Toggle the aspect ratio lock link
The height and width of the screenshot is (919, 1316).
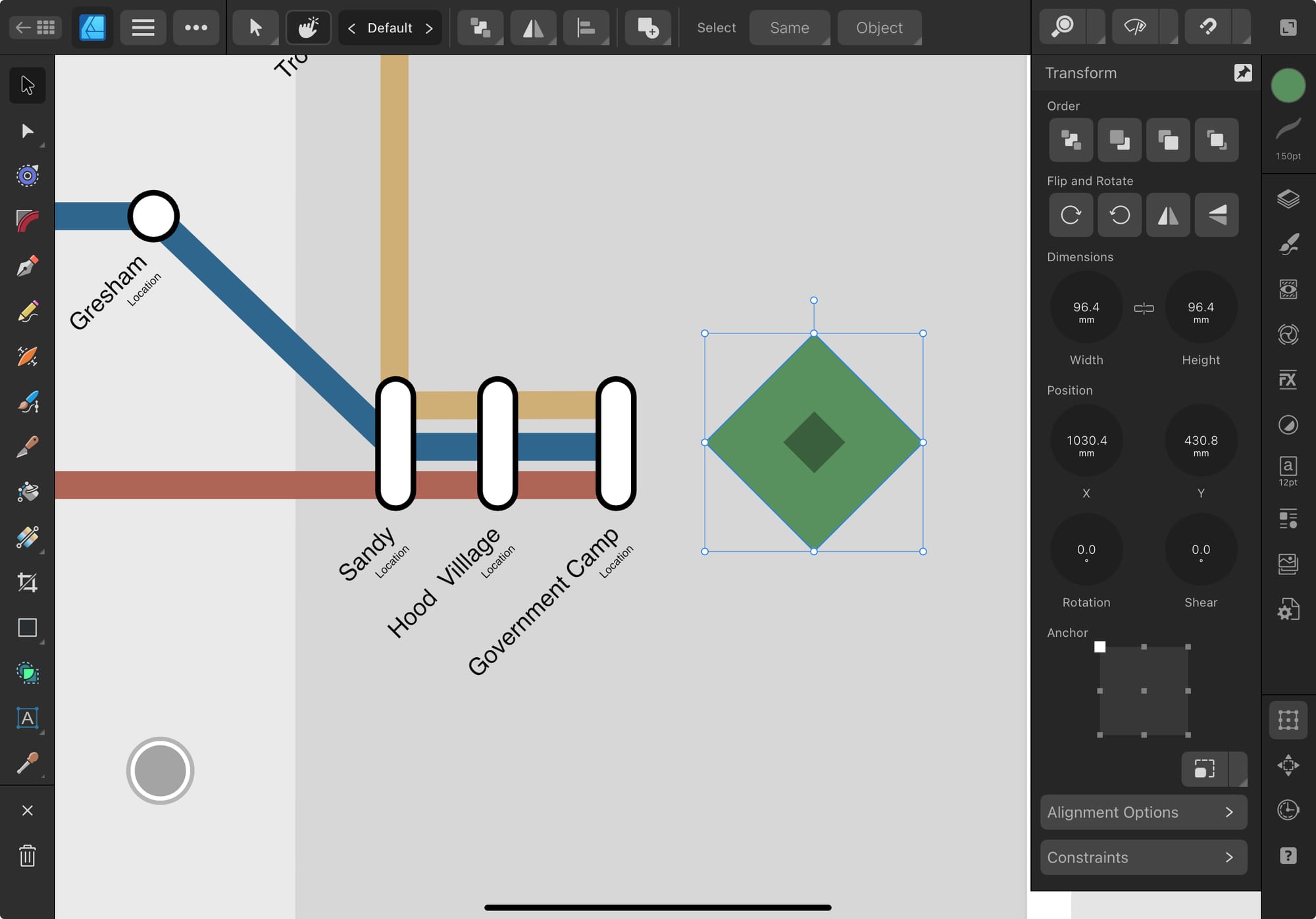[x=1144, y=308]
